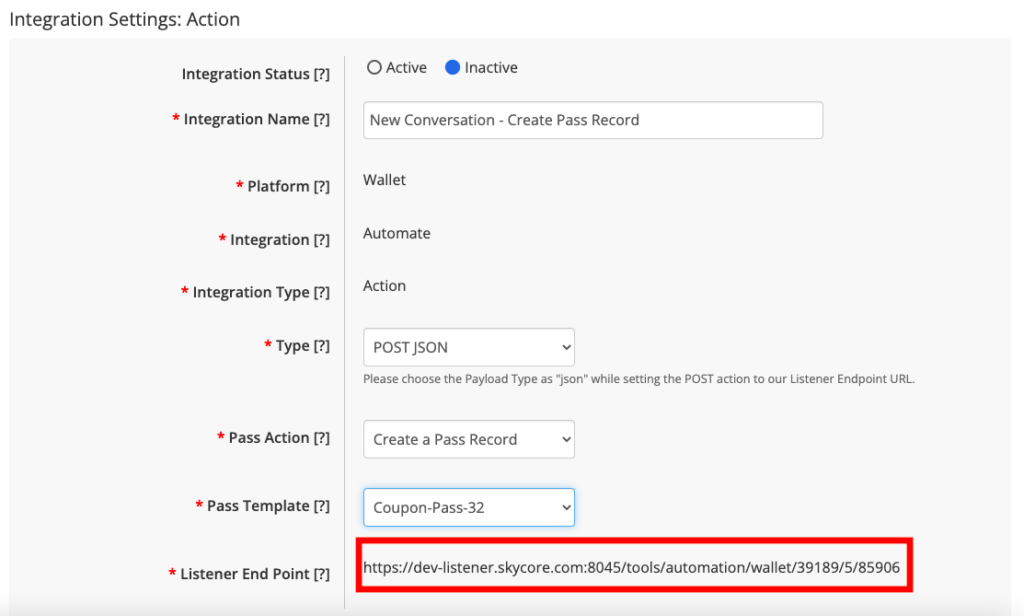The height and width of the screenshot is (616, 1024).
Task: Click the [?] help next to Platform
Action: (x=321, y=186)
